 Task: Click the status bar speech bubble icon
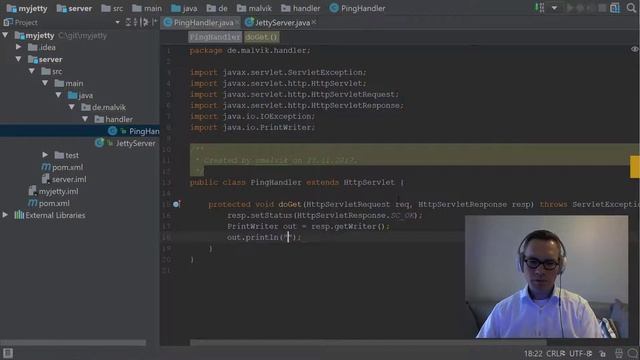coord(632,353)
